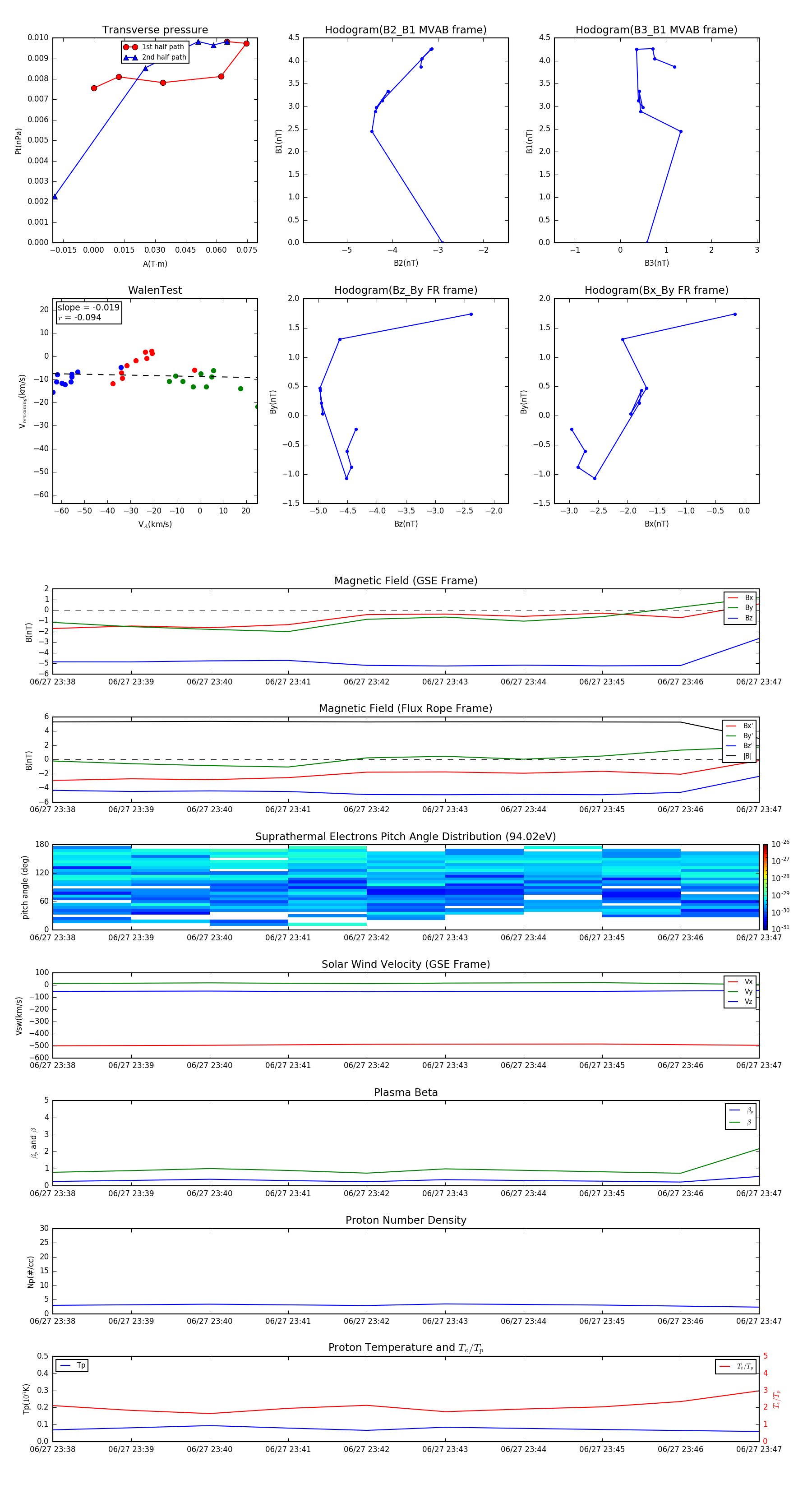Screen dimensions: 812x1489
Task: Click the blue triangle marker for 2nd half path
Action: point(130,57)
